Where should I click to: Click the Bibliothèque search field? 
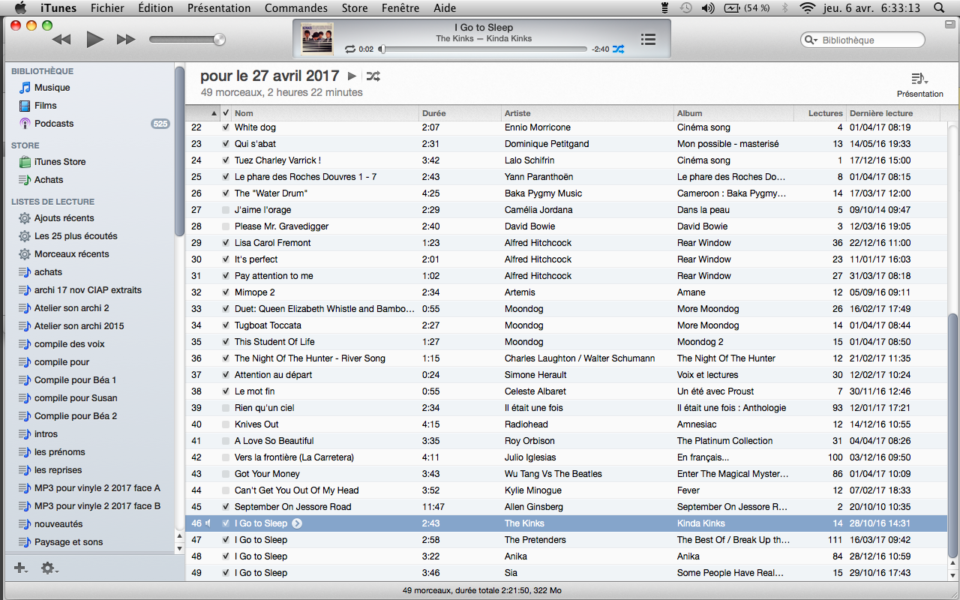tap(863, 40)
